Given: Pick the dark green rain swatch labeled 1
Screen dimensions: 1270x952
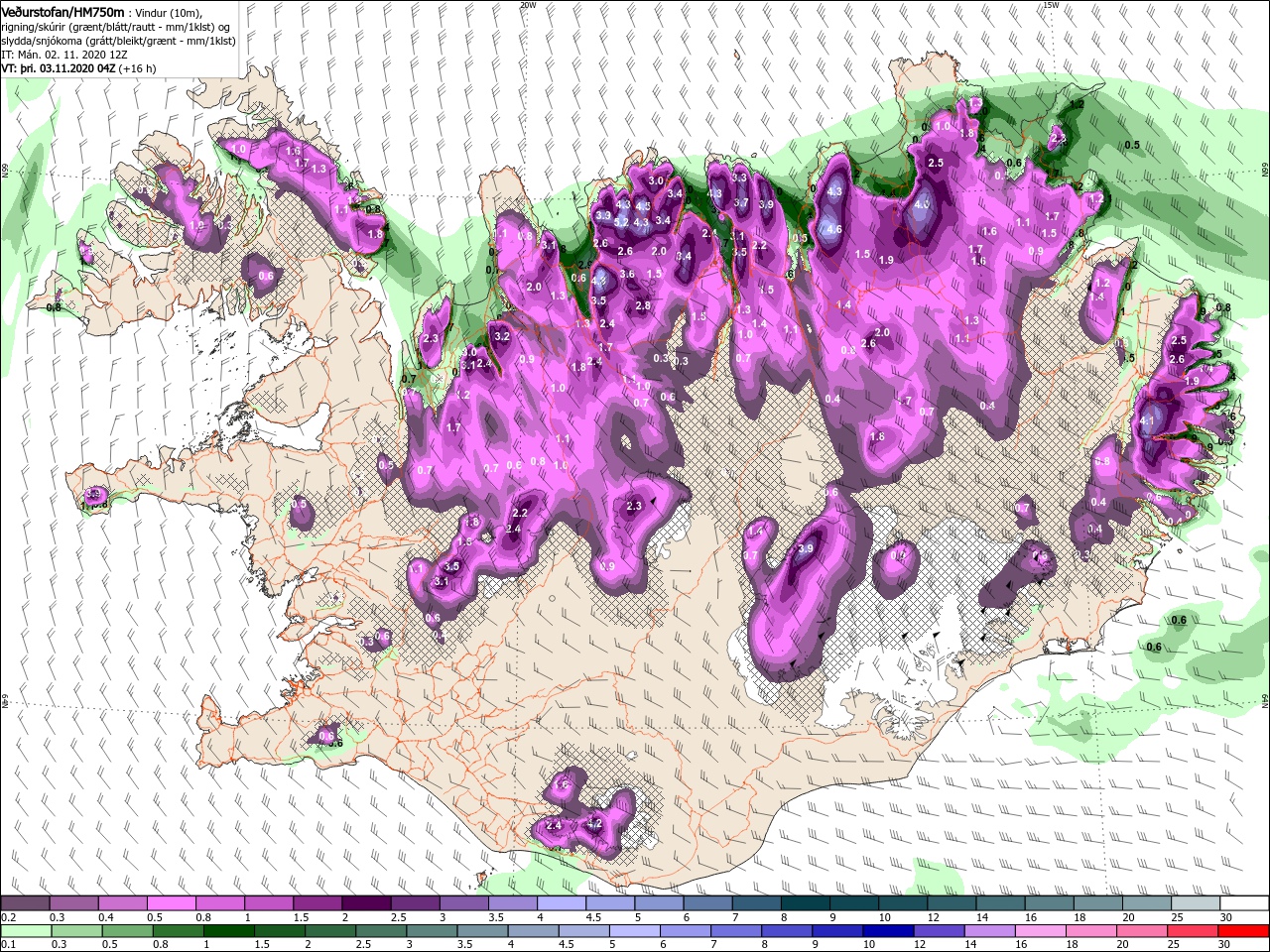Looking at the screenshot, I should [228, 930].
